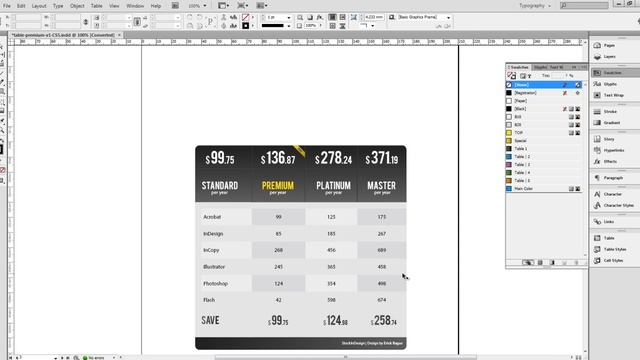Select the [Registration] swatch
The image size is (640, 360).
[x=544, y=93]
